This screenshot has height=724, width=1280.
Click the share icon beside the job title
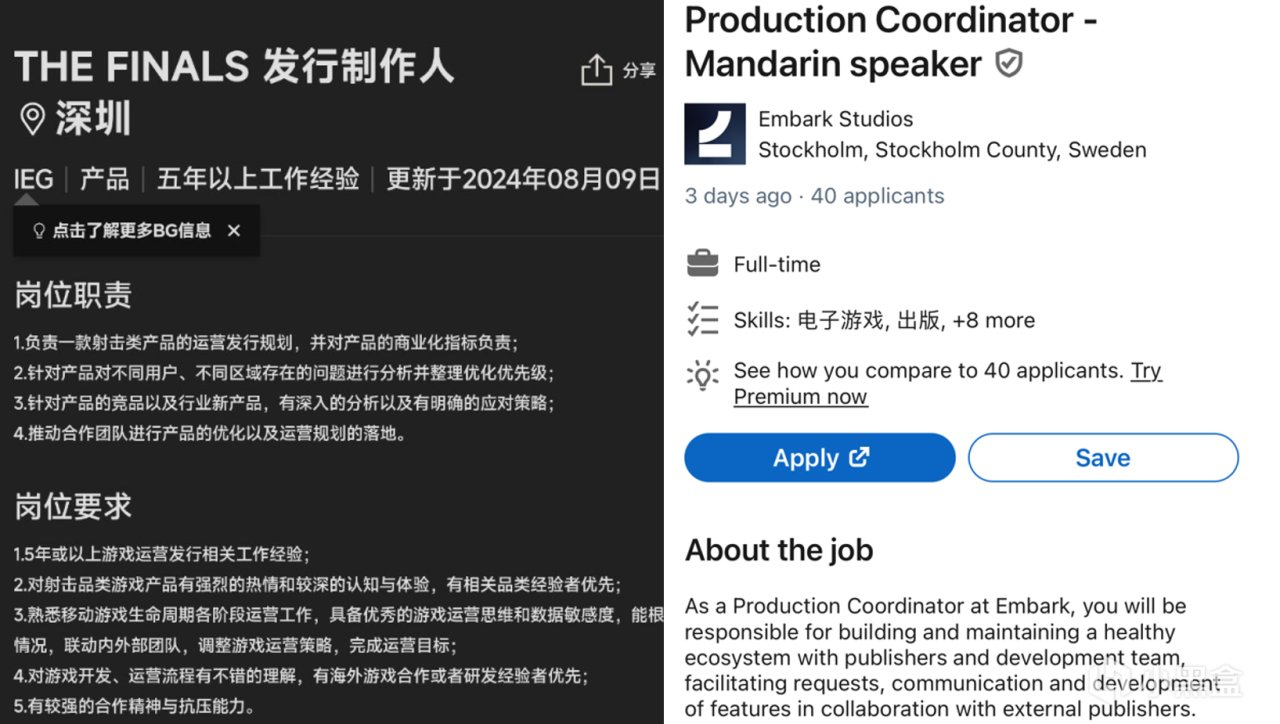pos(596,70)
